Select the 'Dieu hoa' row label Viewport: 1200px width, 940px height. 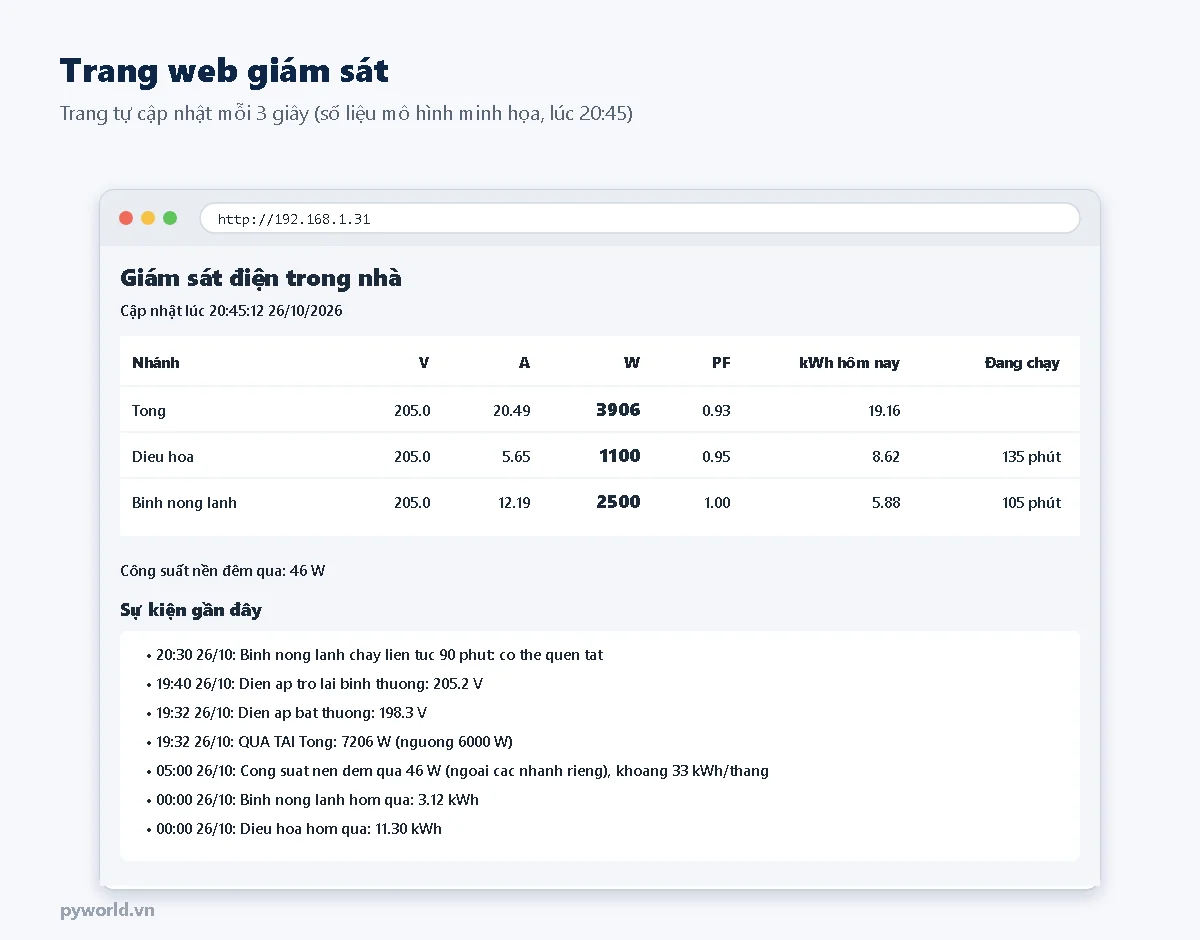pyautogui.click(x=163, y=457)
